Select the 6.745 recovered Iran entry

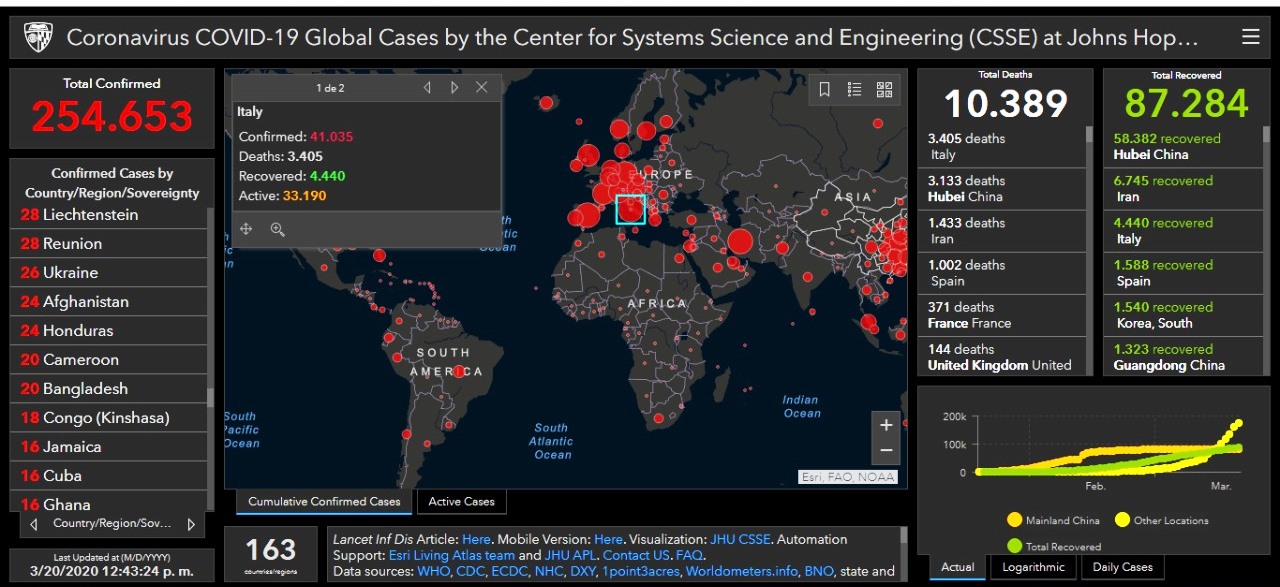[x=1184, y=189]
